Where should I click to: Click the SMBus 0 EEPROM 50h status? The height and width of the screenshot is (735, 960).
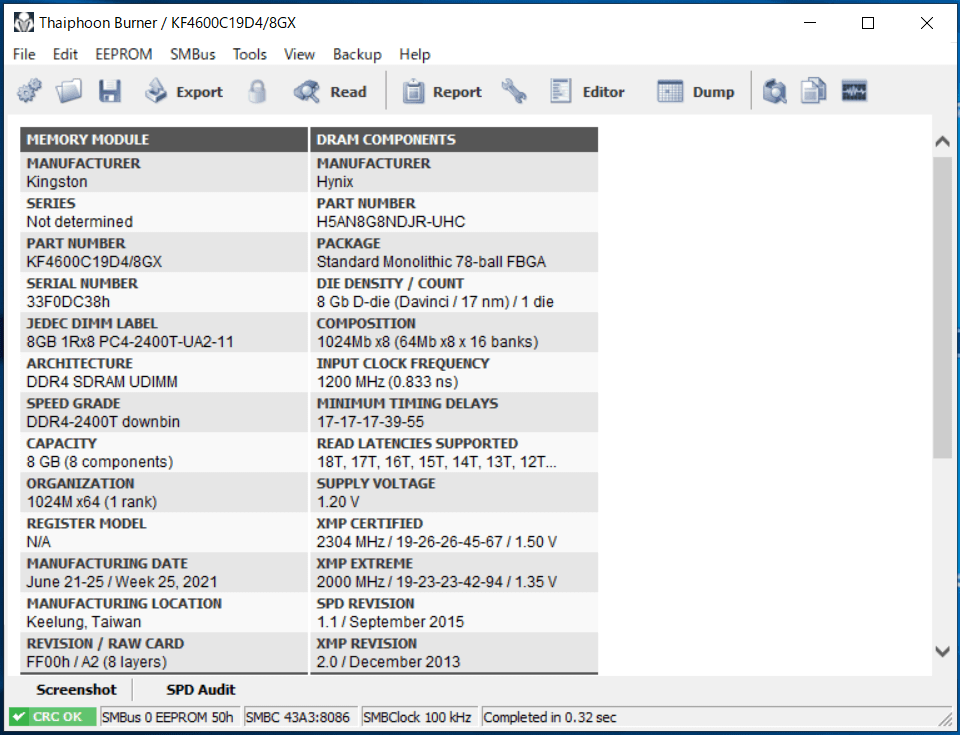click(x=168, y=717)
